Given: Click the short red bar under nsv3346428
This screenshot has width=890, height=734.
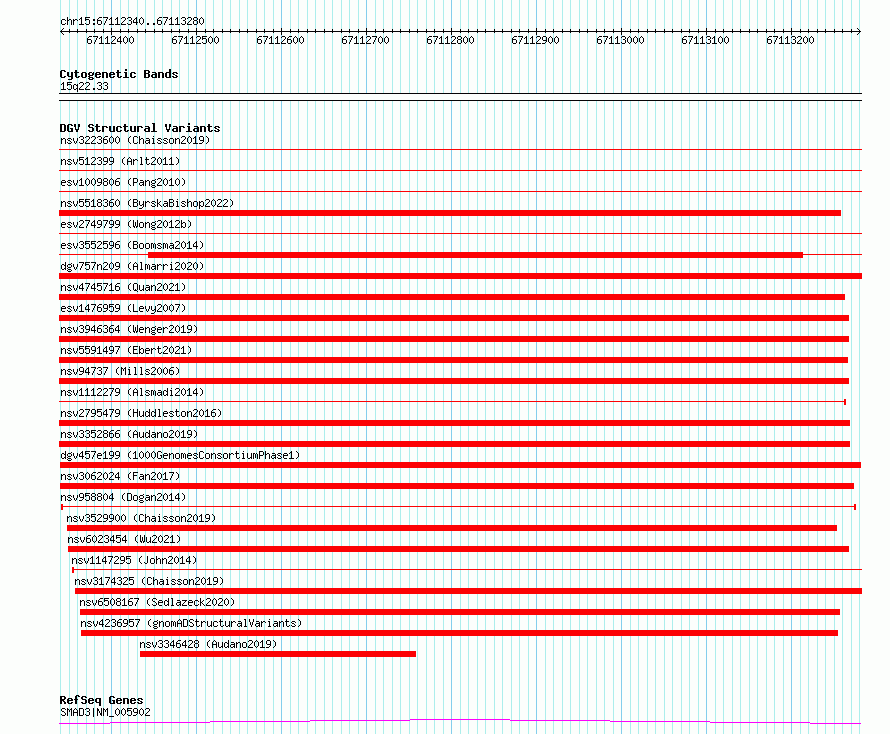Looking at the screenshot, I should (x=278, y=654).
